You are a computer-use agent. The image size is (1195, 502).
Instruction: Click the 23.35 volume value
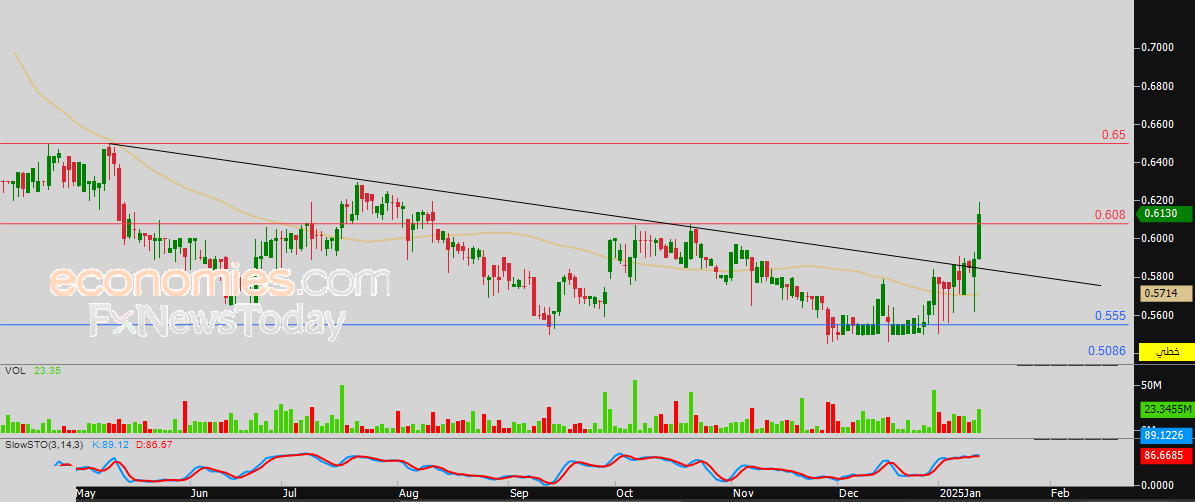[x=47, y=371]
